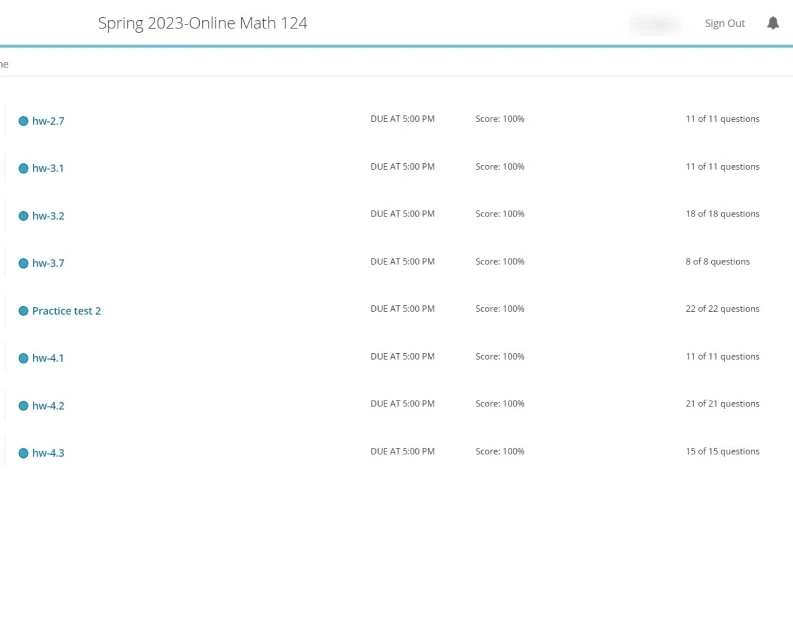This screenshot has height=638, width=793.
Task: Click the status dot beside hw-3.7
Action: (x=24, y=263)
